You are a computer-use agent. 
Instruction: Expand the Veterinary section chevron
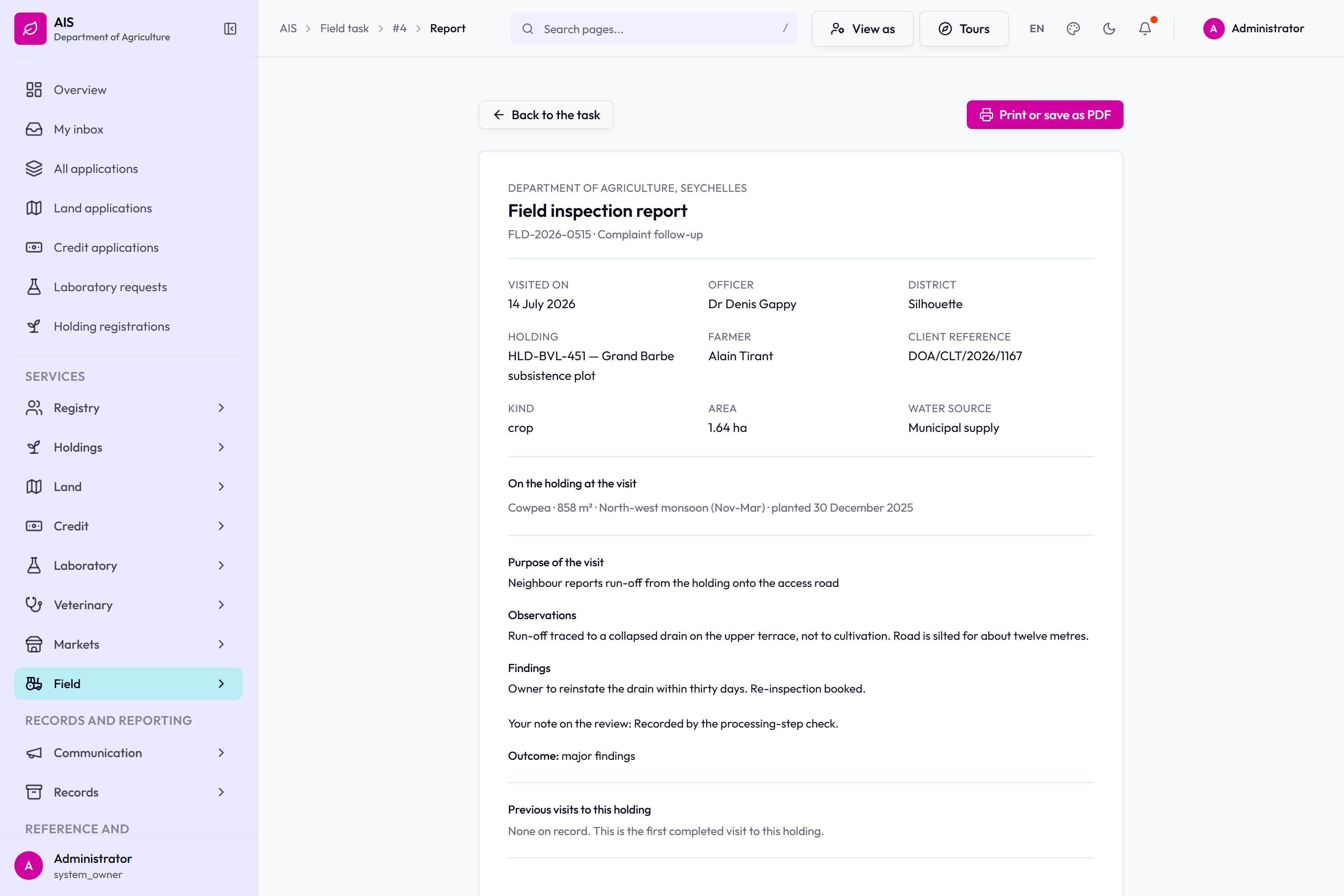221,605
